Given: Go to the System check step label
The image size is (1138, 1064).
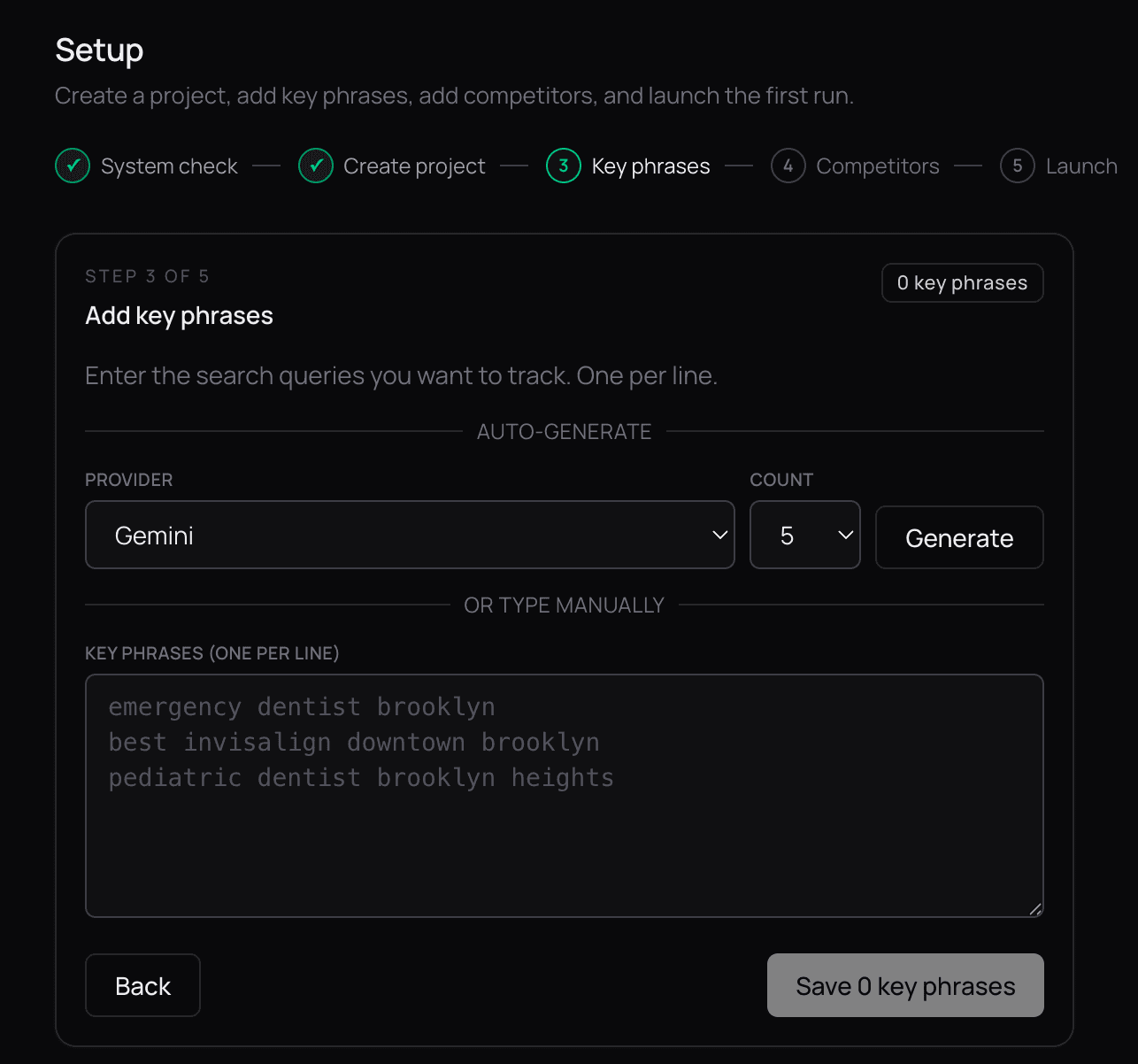Looking at the screenshot, I should [x=169, y=166].
